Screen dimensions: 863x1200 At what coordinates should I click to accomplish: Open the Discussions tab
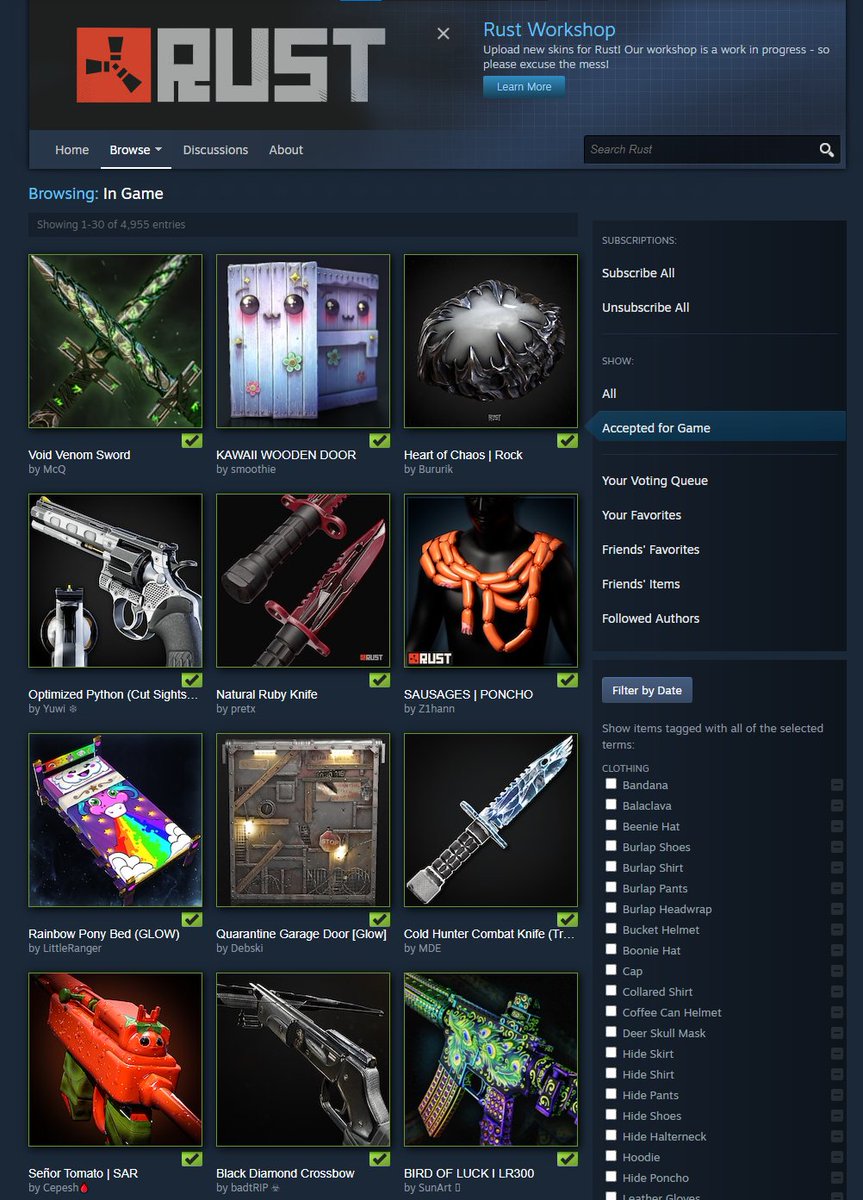(215, 150)
